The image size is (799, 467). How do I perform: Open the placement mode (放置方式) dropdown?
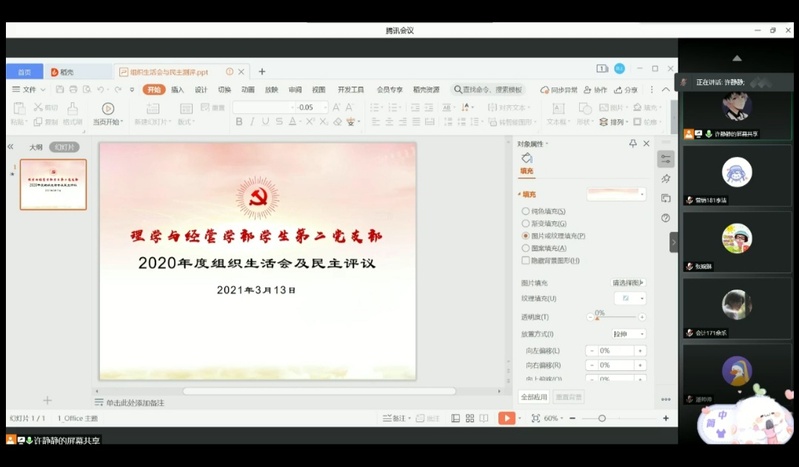point(628,334)
